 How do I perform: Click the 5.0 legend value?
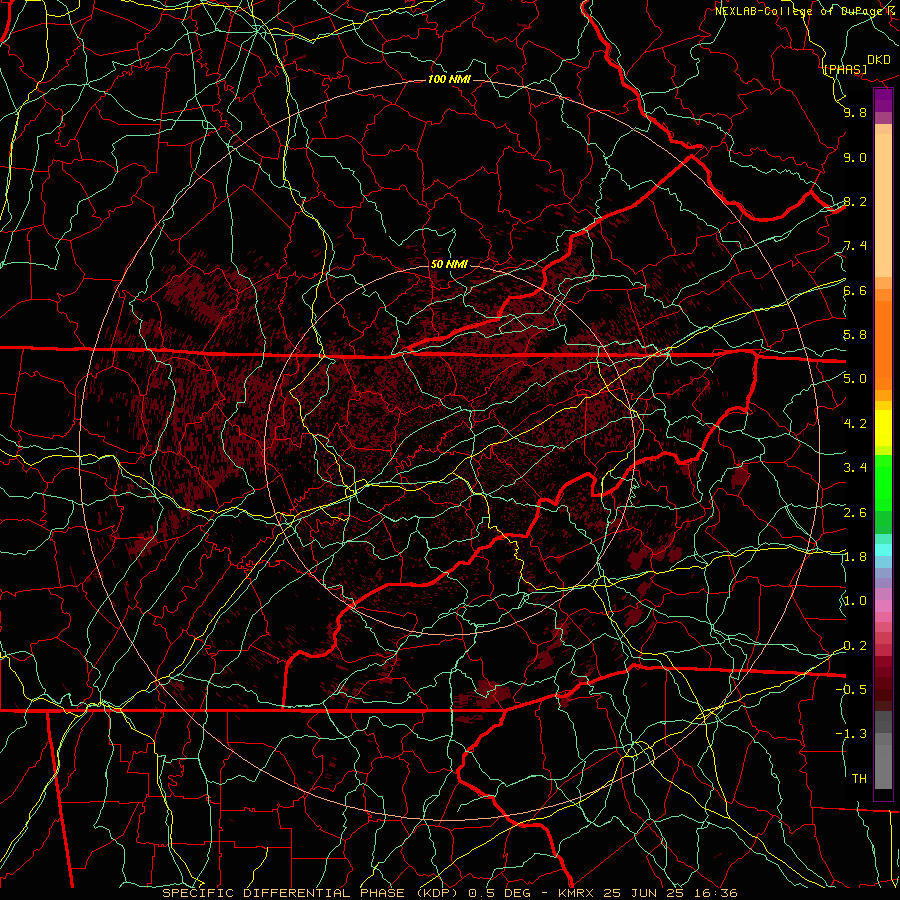[855, 379]
